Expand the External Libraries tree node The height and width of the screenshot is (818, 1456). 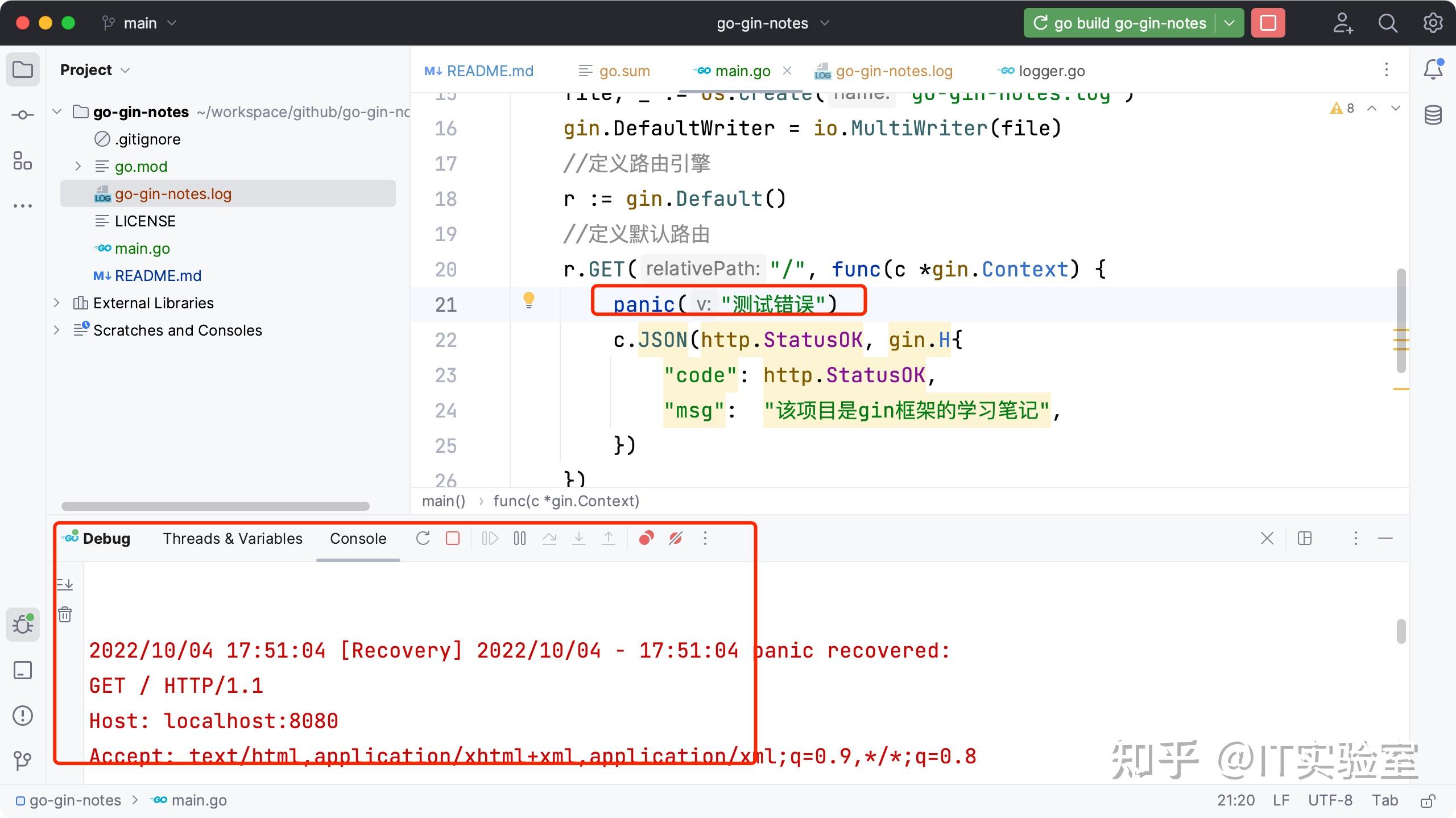[x=56, y=303]
